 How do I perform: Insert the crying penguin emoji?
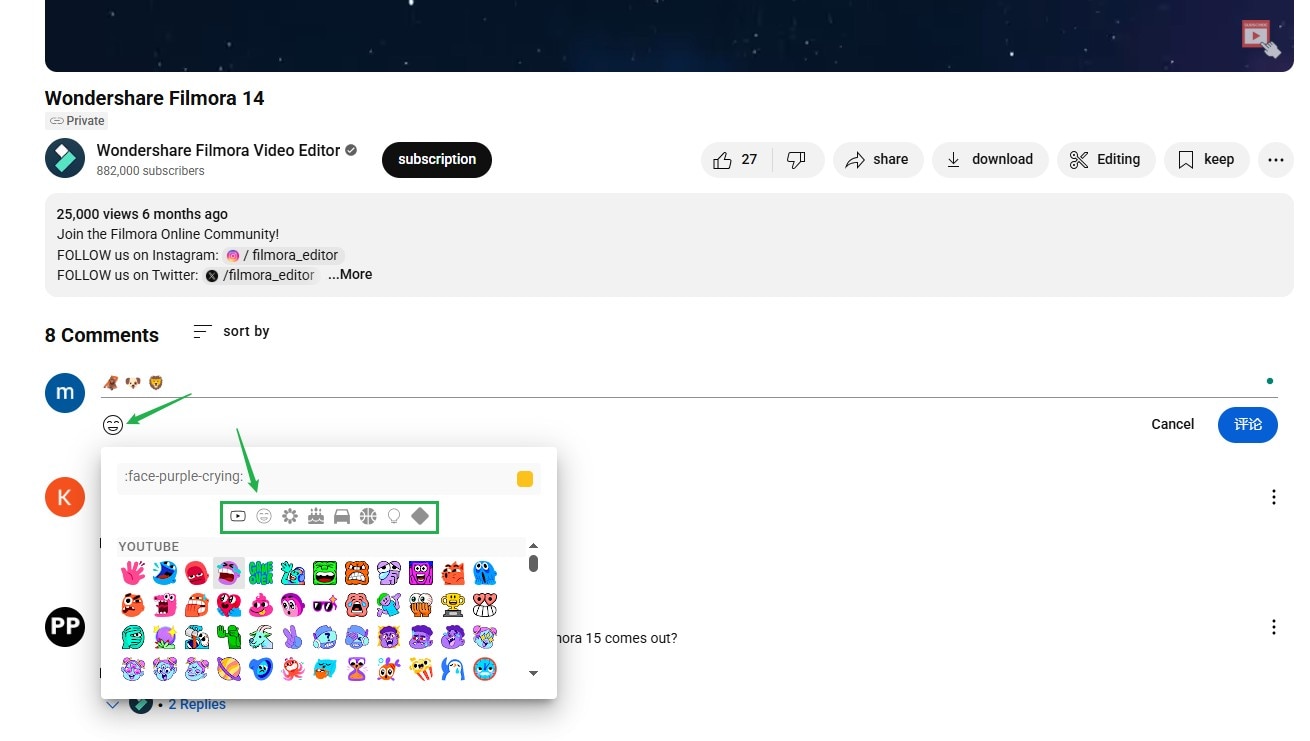tap(453, 668)
